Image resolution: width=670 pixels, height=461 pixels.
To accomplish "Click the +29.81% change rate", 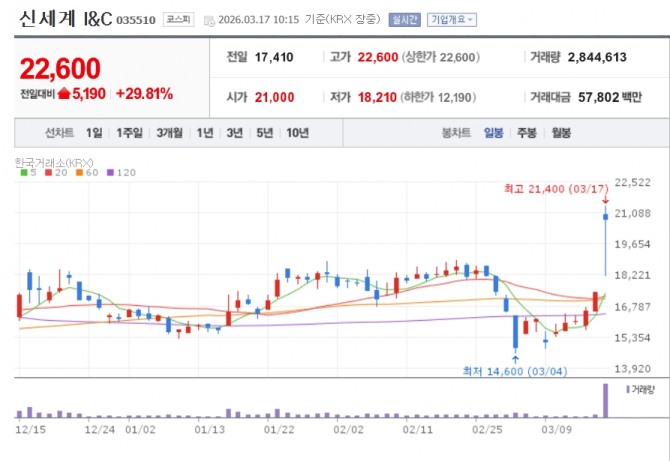I will coord(144,94).
